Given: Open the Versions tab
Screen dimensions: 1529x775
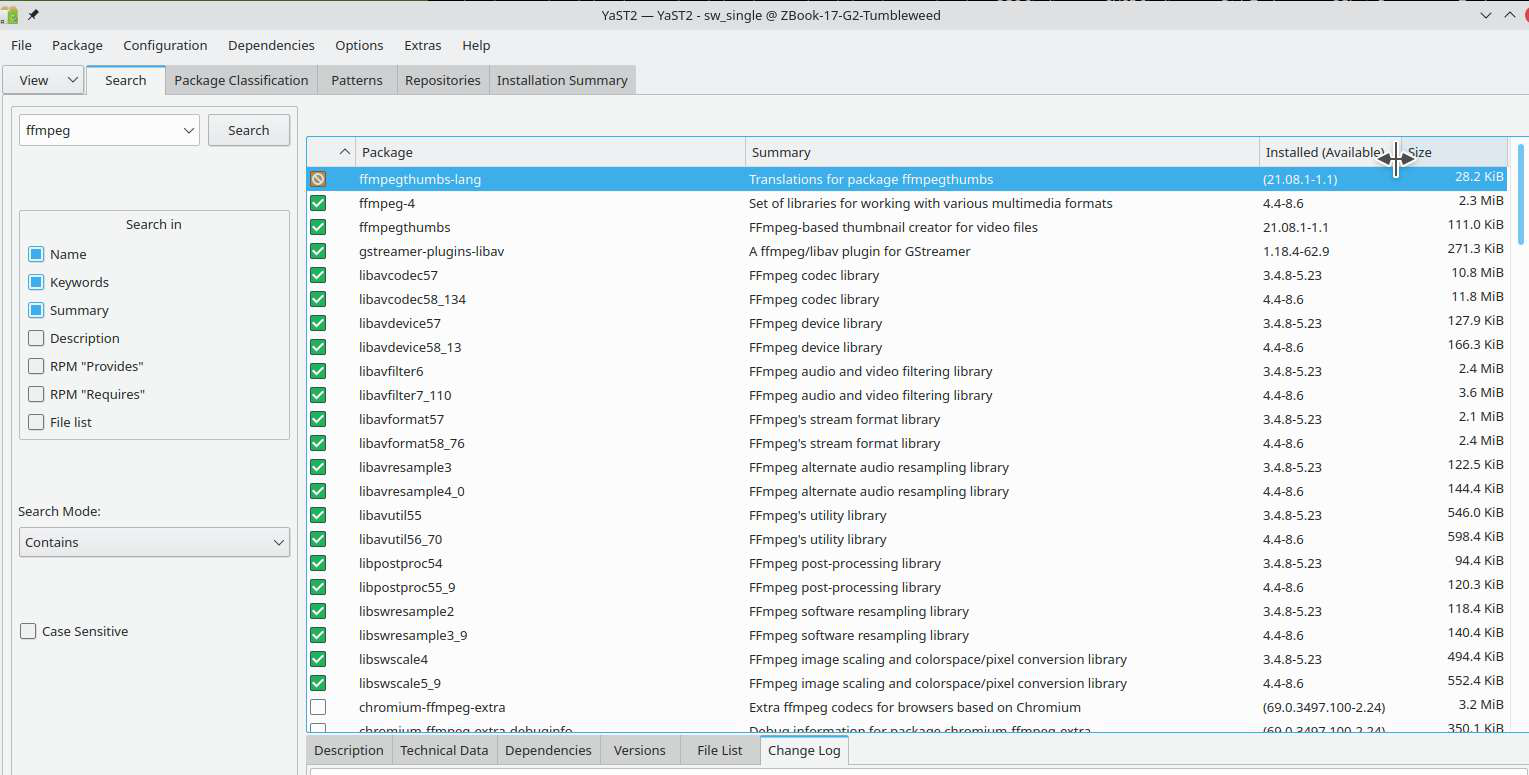Looking at the screenshot, I should 640,750.
